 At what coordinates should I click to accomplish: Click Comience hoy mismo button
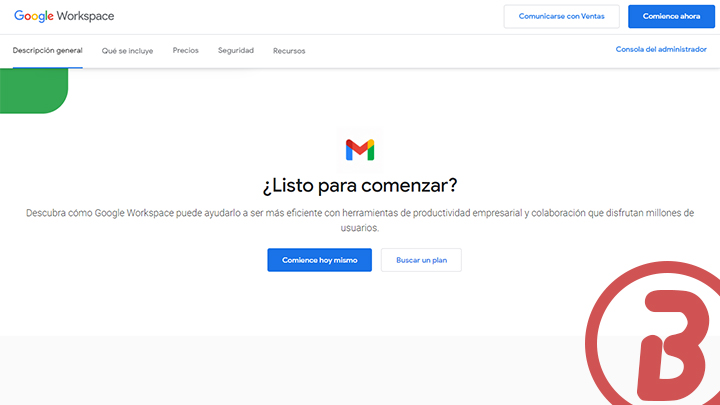(320, 260)
